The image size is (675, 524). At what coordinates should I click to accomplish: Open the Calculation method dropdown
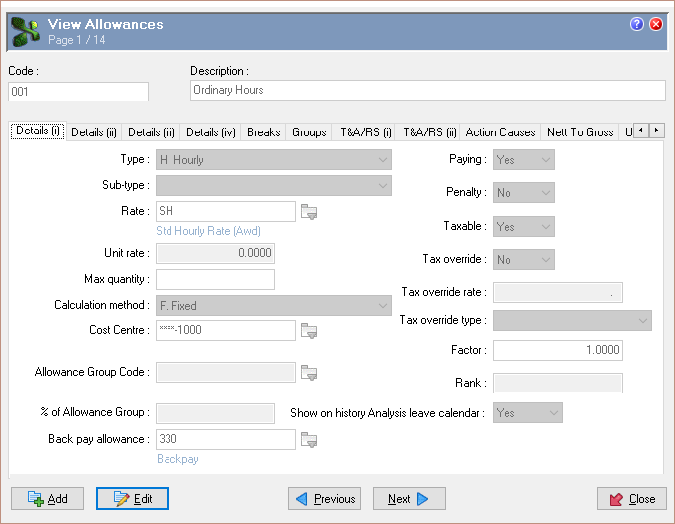(x=274, y=306)
